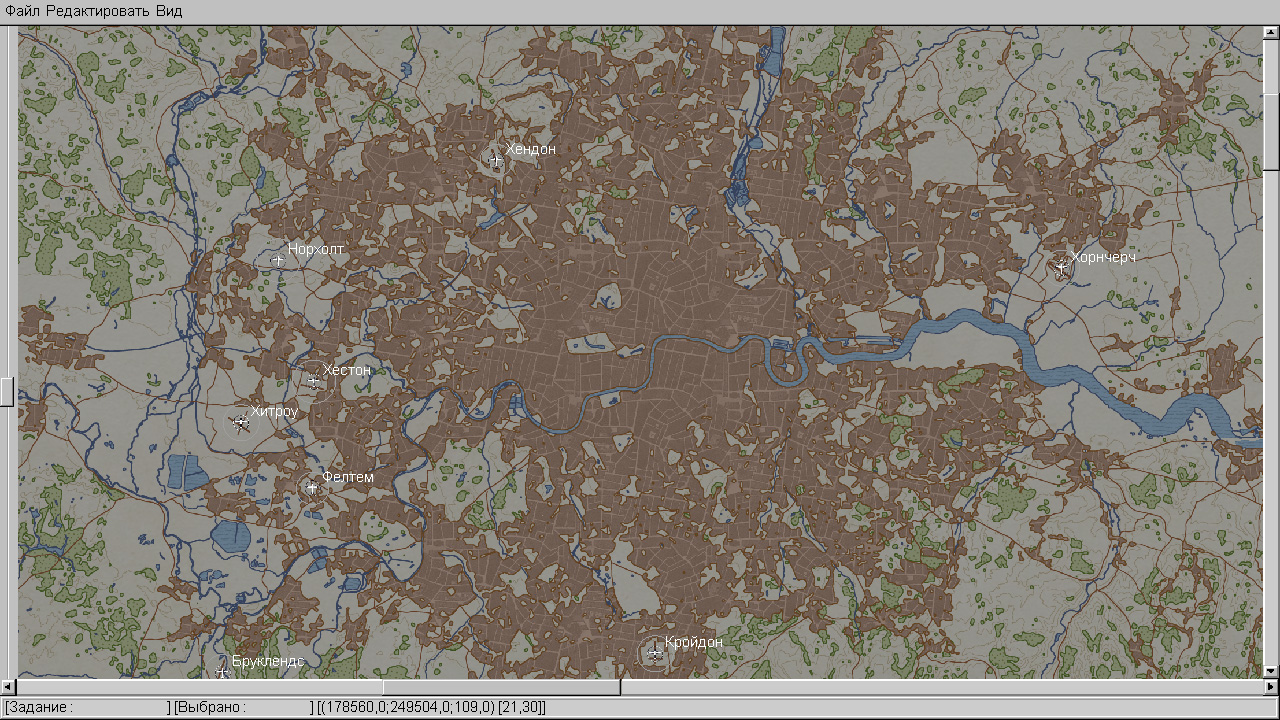The image size is (1280, 720).
Task: Click the vertical scrollbar up arrow
Action: pyautogui.click(x=1271, y=33)
